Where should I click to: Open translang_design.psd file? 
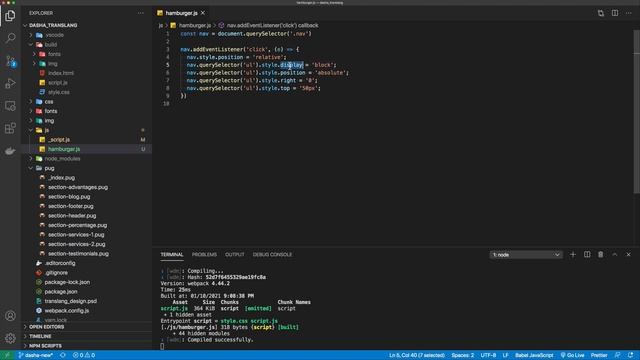71,301
